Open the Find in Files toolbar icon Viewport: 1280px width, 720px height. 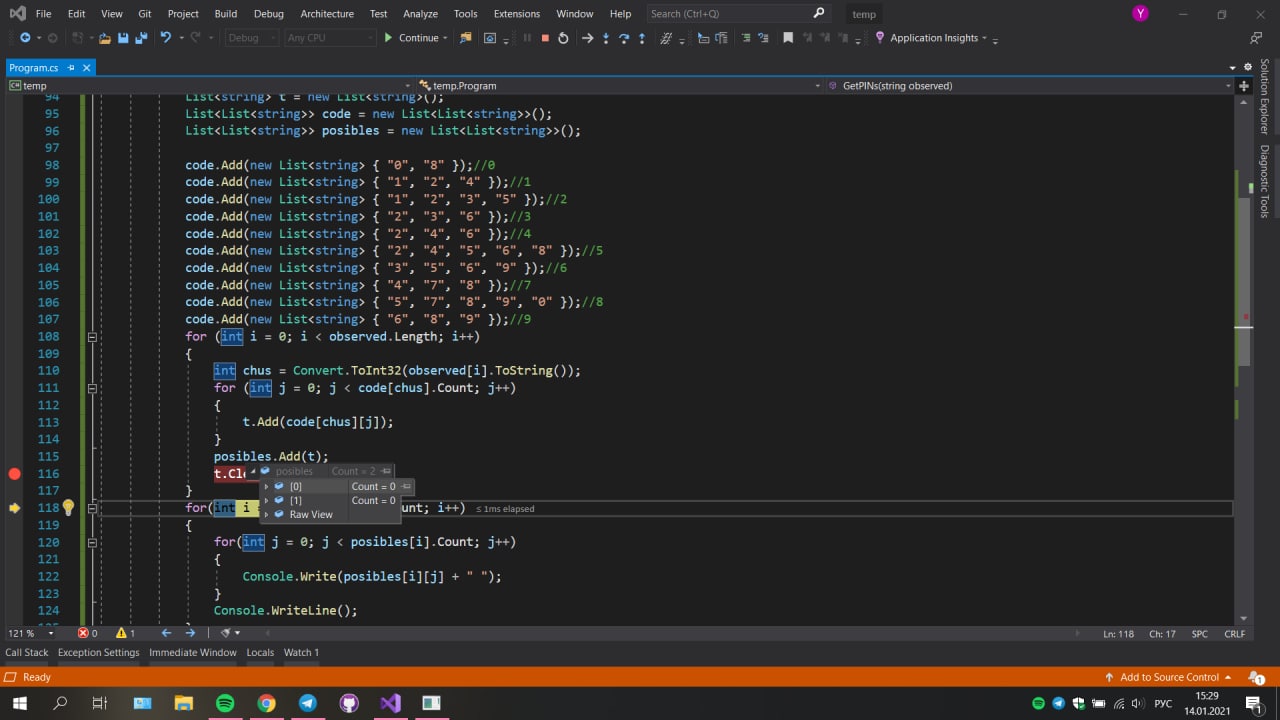point(465,38)
